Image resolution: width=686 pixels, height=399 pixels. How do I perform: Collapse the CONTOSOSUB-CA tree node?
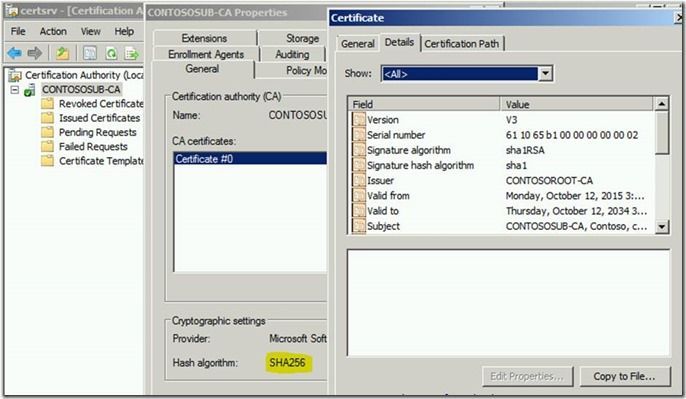click(x=15, y=90)
